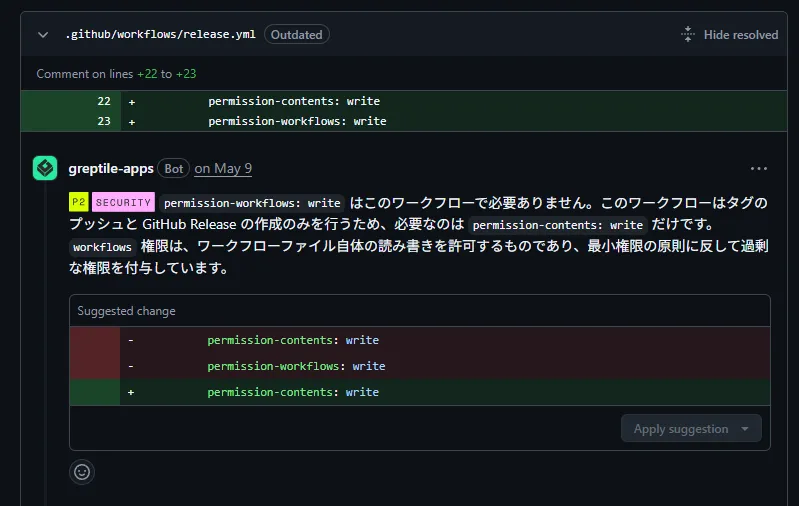
Task: Open the comment three-dots options menu
Action: coord(758,169)
